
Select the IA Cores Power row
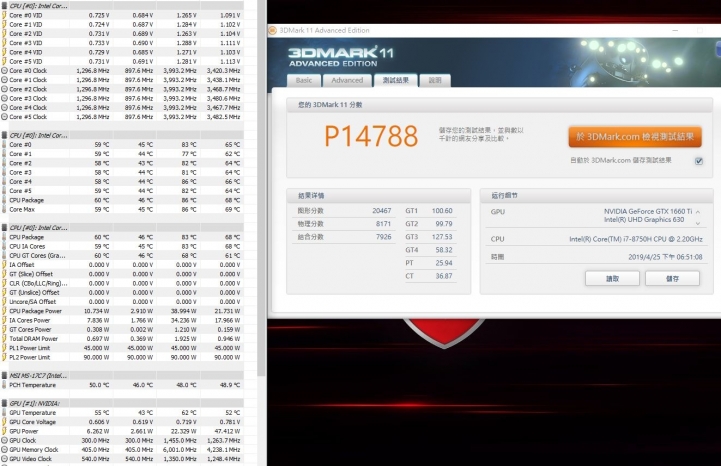[122, 320]
